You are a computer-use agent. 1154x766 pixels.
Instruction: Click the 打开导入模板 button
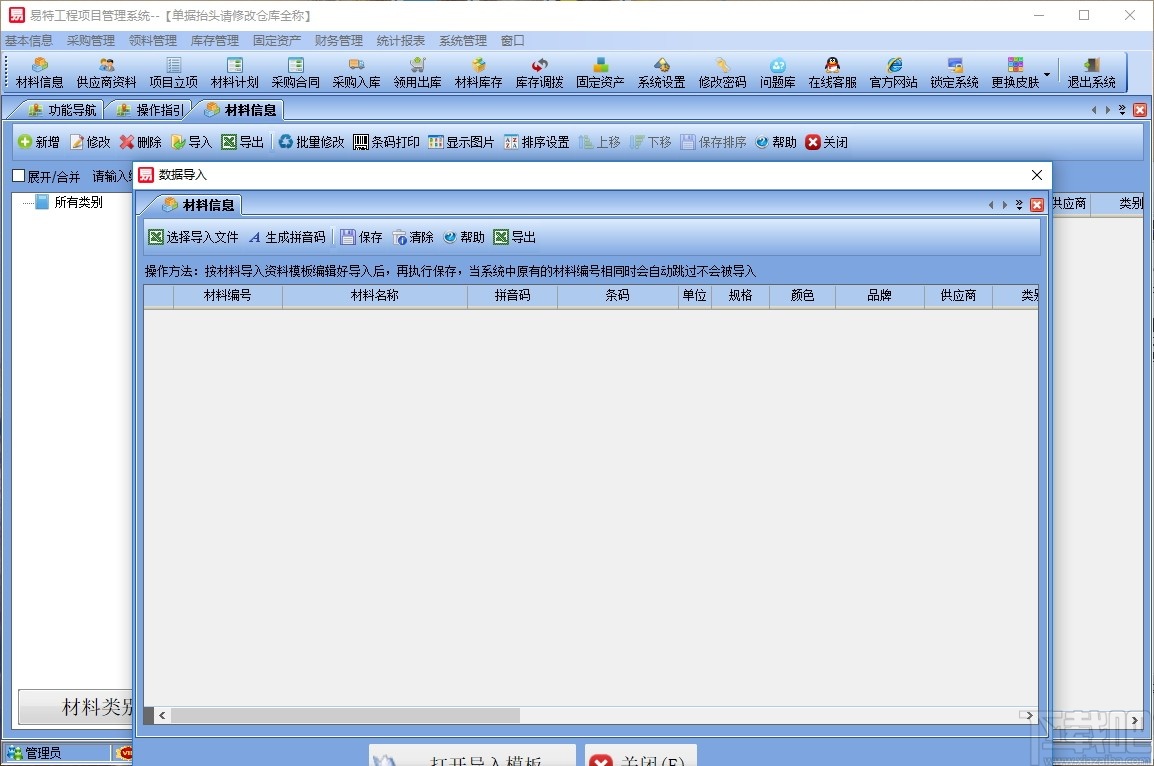coord(472,756)
